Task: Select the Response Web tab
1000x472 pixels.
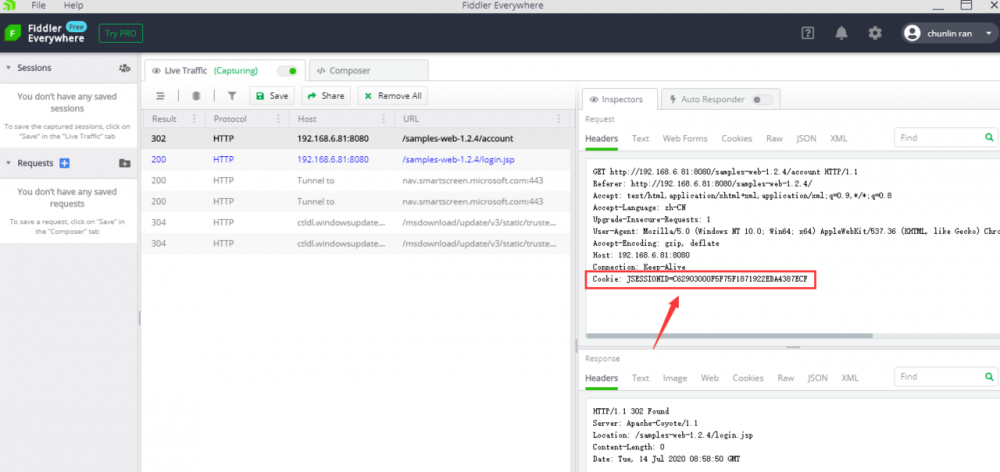Action: 710,378
